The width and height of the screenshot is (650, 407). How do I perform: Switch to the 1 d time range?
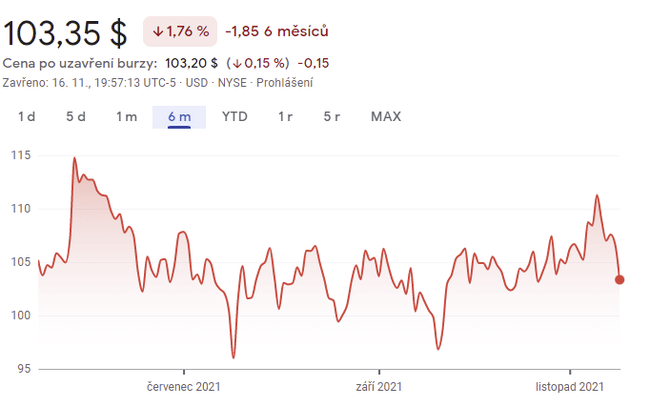(27, 117)
